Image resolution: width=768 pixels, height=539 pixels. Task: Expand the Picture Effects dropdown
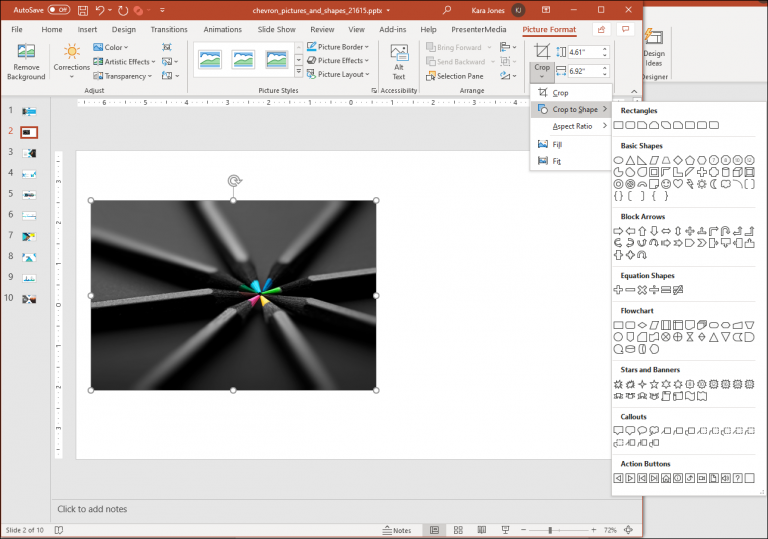pyautogui.click(x=339, y=61)
